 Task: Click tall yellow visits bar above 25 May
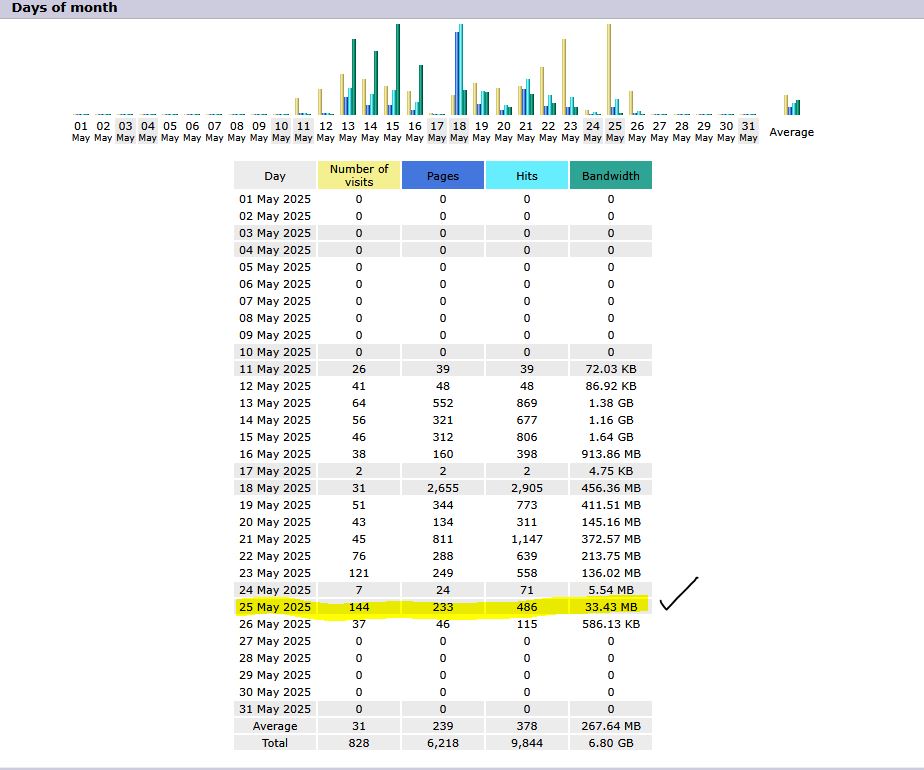click(609, 70)
